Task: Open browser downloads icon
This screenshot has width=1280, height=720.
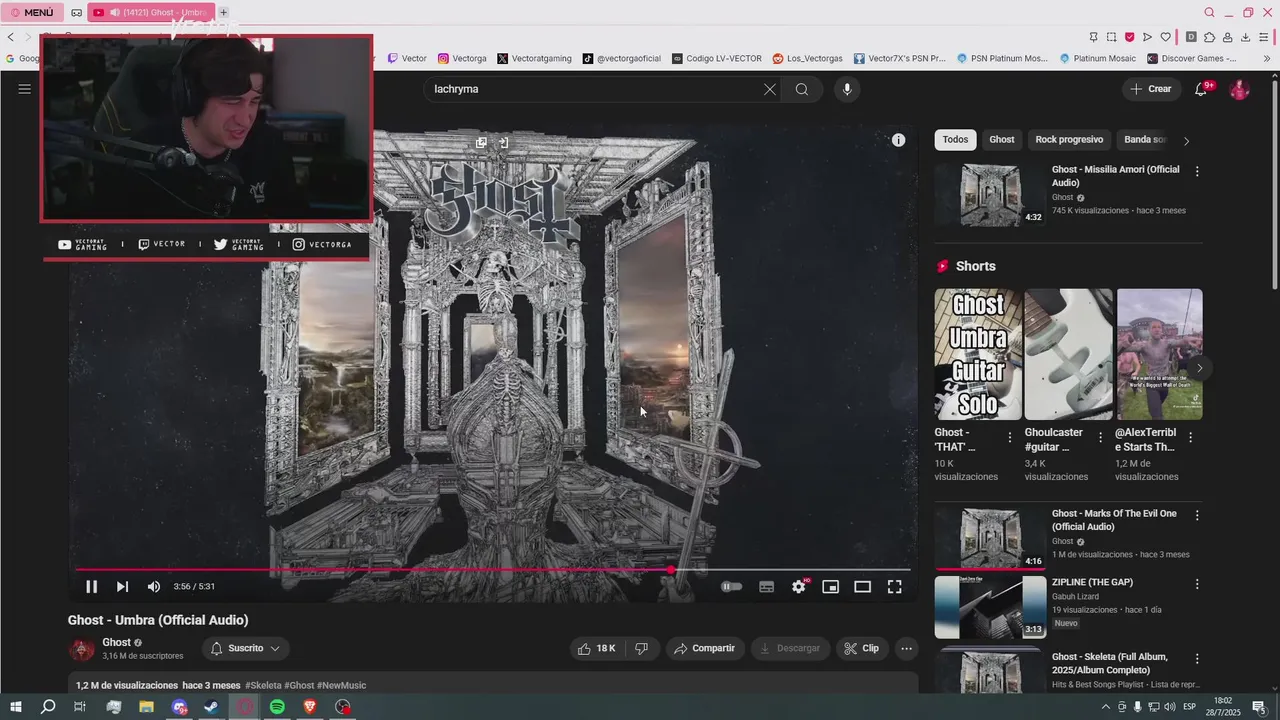Action: [1245, 37]
